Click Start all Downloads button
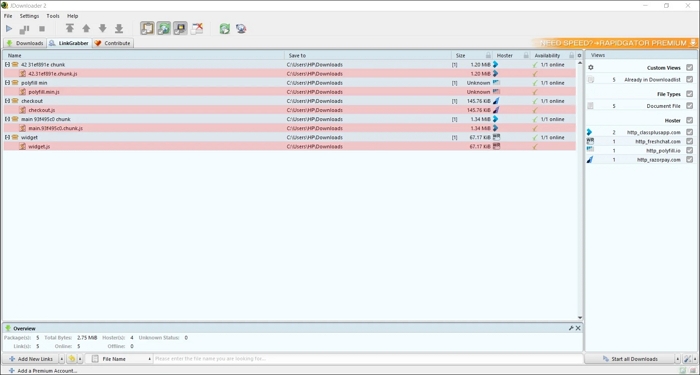The height and width of the screenshot is (375, 700). (629, 359)
